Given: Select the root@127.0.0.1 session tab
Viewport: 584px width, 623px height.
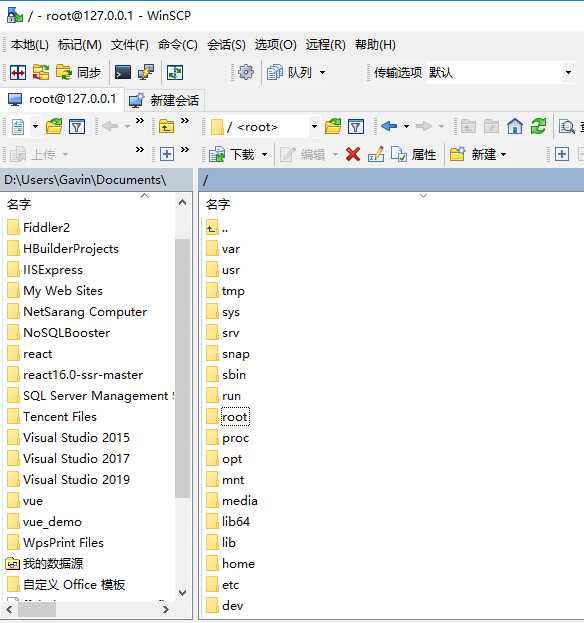Looking at the screenshot, I should click(x=62, y=99).
